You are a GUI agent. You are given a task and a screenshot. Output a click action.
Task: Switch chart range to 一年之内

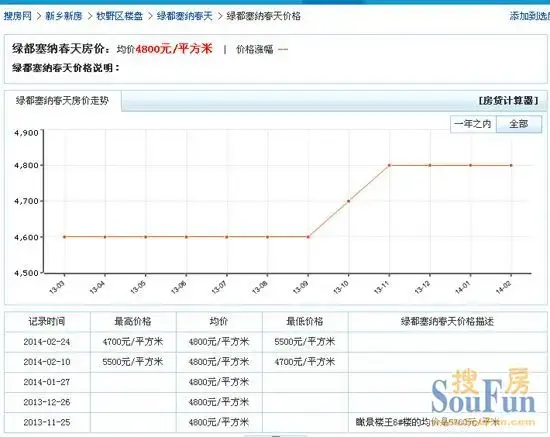pyautogui.click(x=473, y=124)
